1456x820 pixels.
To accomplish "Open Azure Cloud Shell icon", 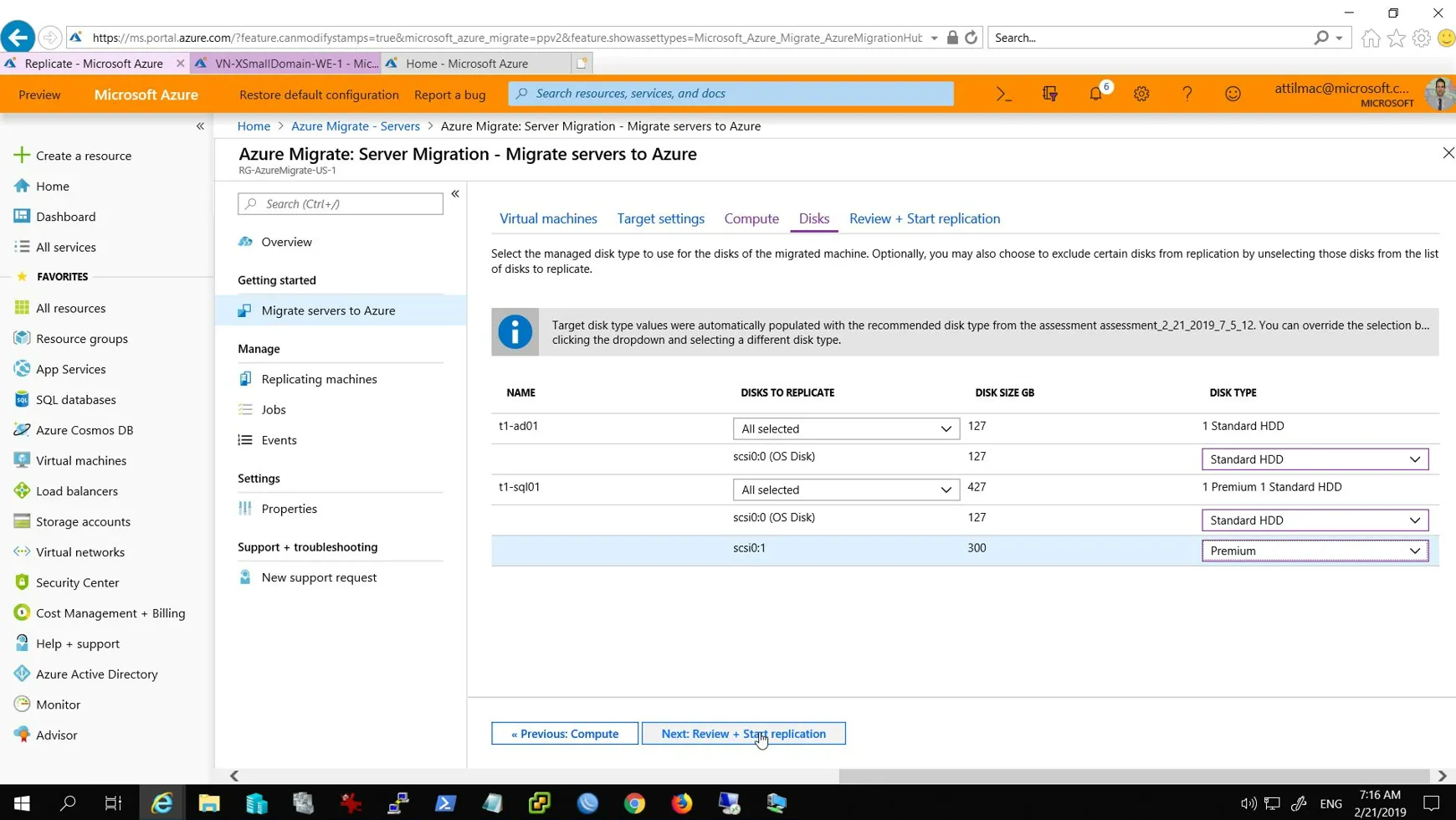I will (1004, 95).
